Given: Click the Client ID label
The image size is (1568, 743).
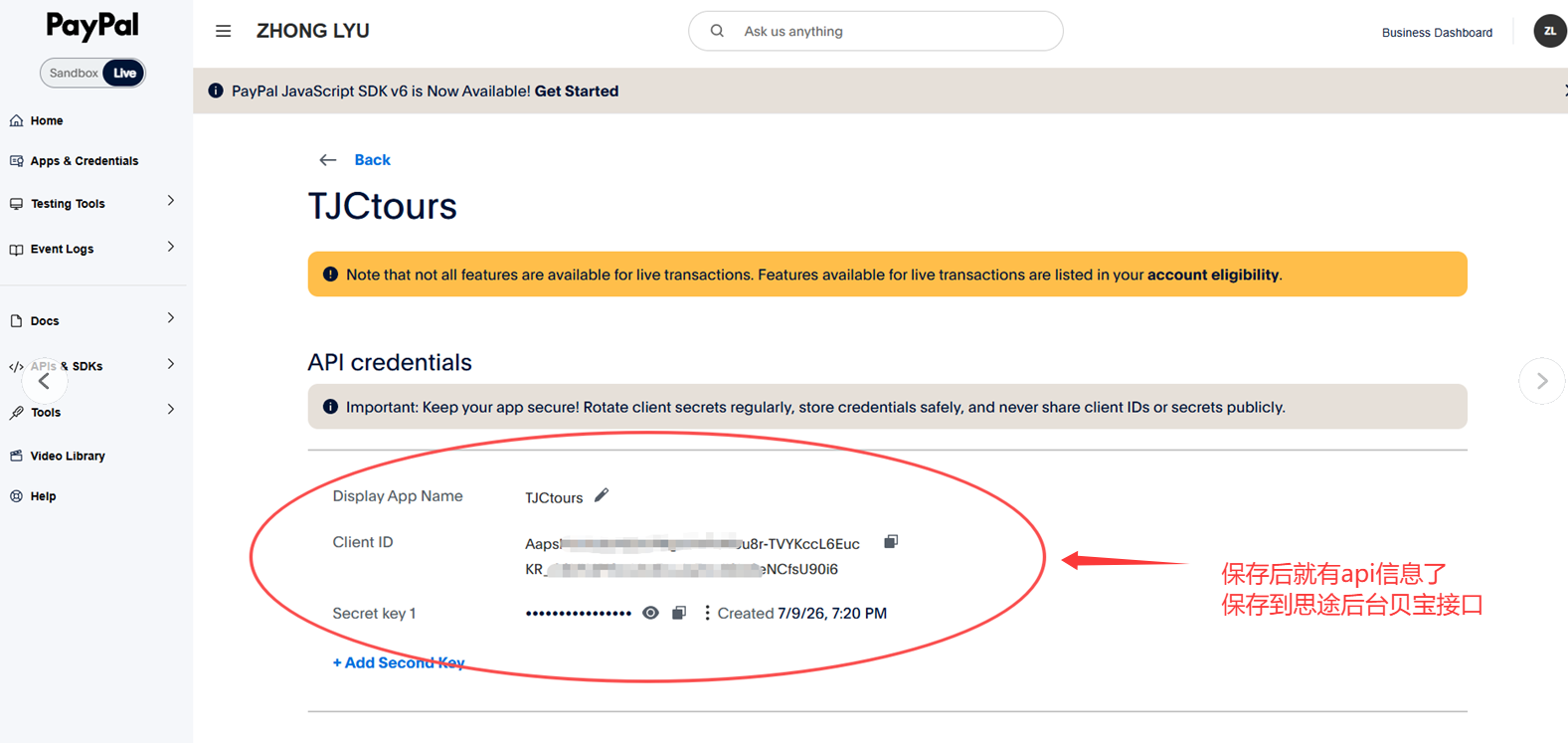Looking at the screenshot, I should (x=363, y=542).
